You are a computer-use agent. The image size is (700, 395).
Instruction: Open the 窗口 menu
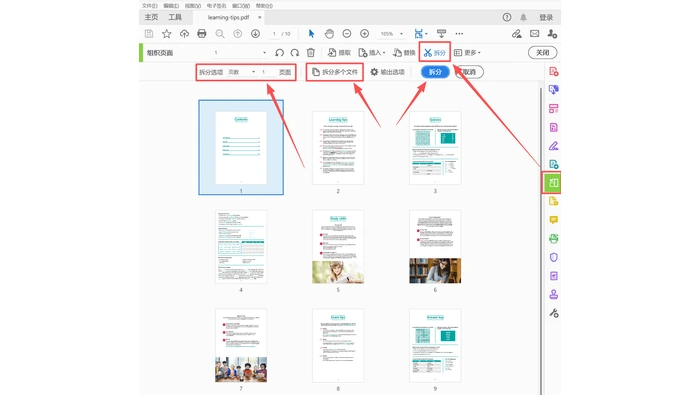241,6
